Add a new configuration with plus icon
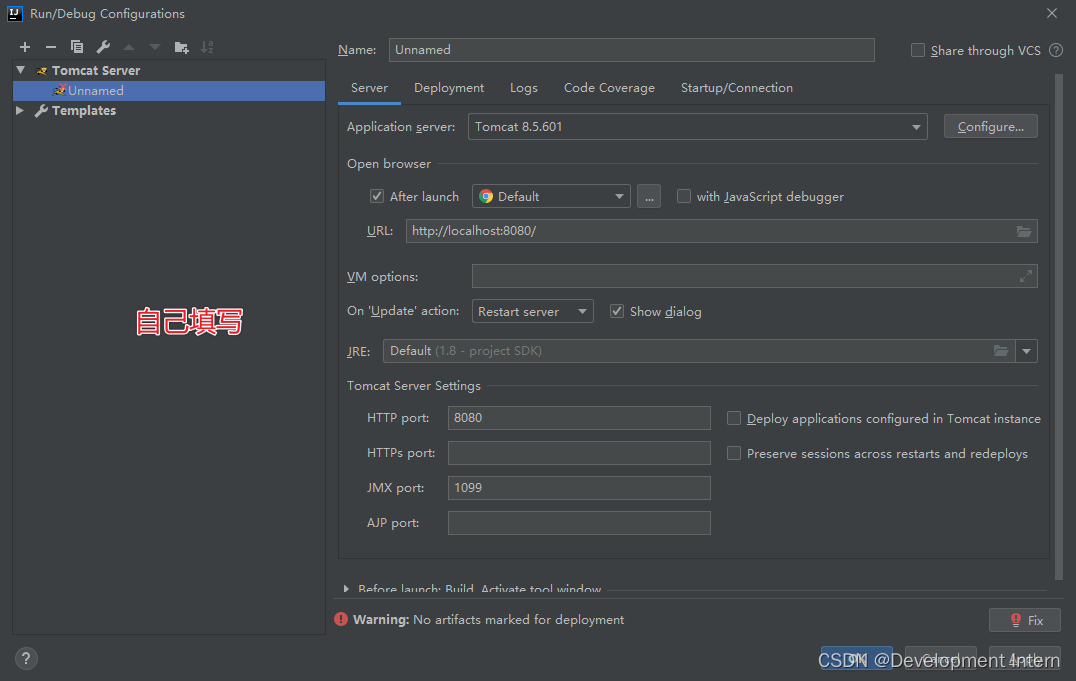The height and width of the screenshot is (681, 1076). (25, 47)
